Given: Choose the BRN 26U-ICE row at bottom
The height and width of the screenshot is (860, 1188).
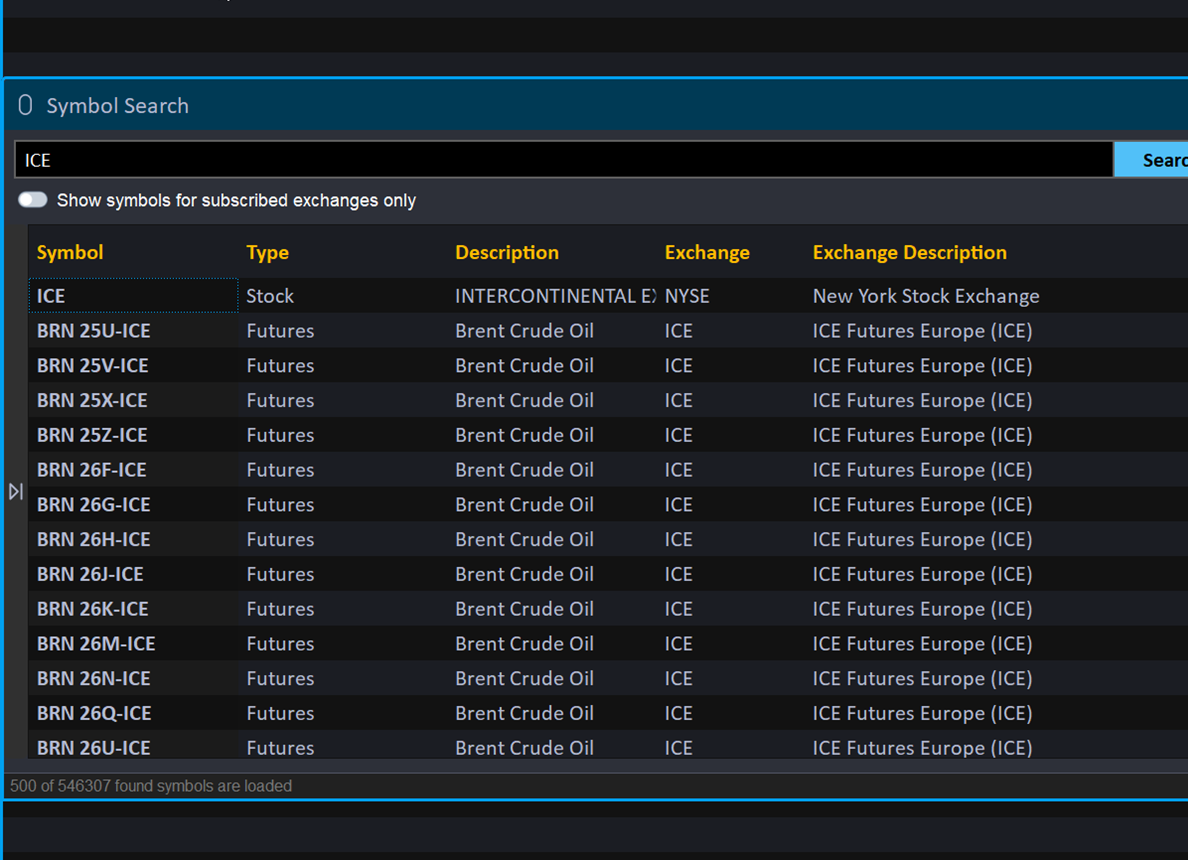Looking at the screenshot, I should [x=93, y=747].
